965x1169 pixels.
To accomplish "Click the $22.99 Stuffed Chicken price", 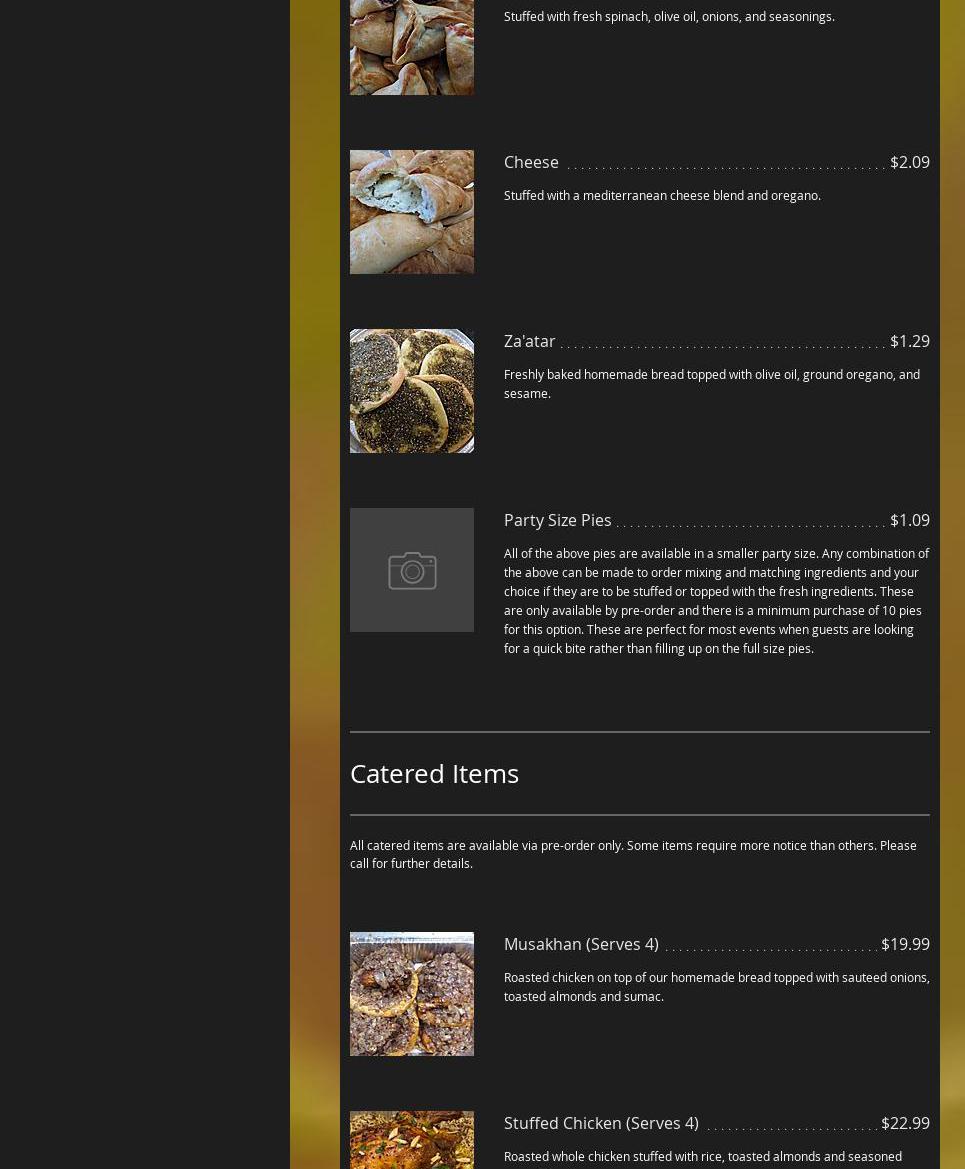I will (x=905, y=1123).
